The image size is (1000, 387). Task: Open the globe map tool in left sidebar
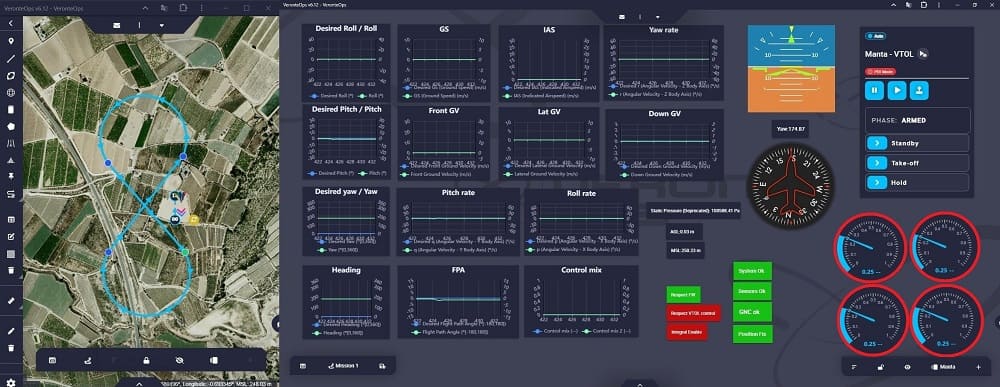11,92
